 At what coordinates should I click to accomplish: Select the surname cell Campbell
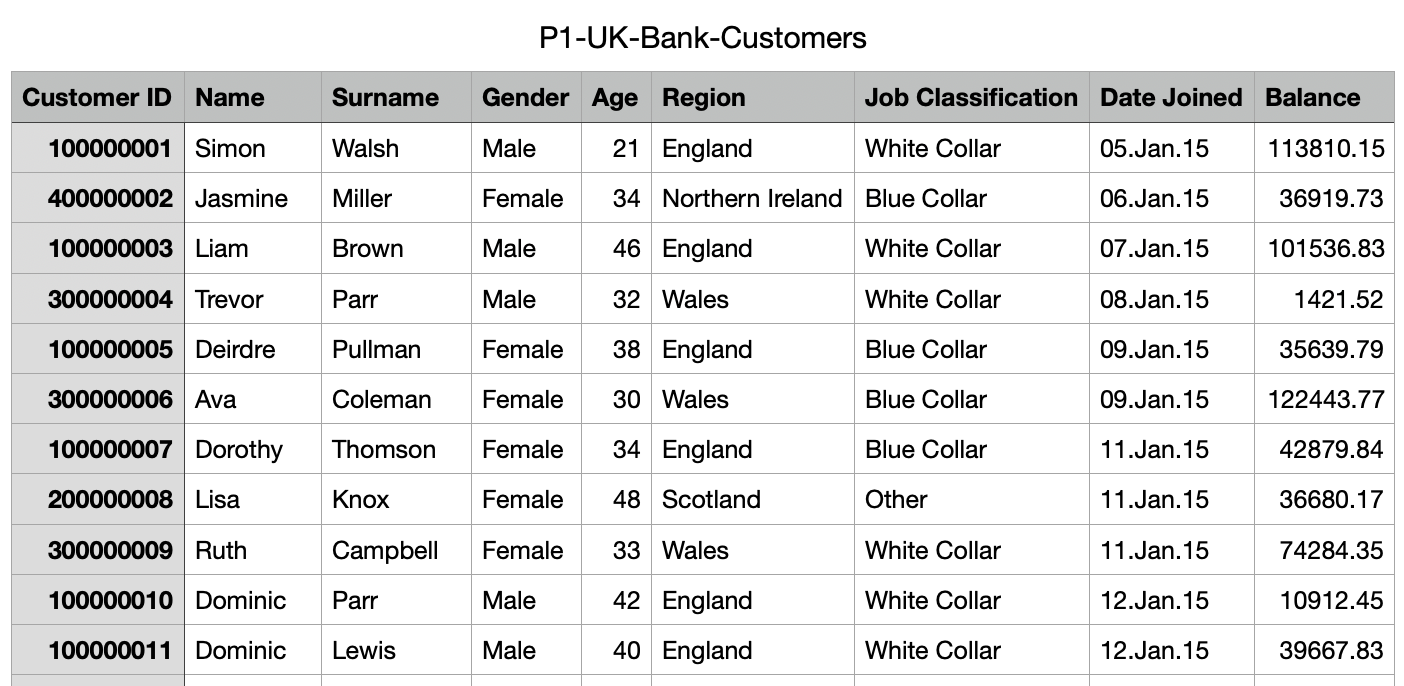coord(385,550)
